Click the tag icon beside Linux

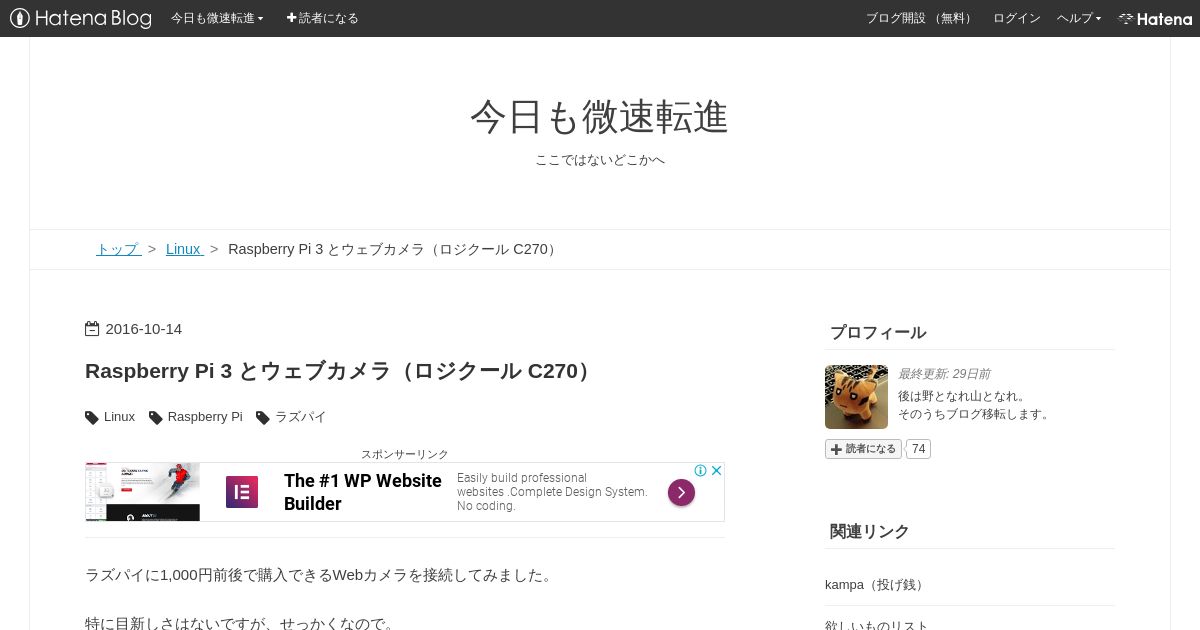(x=92, y=417)
